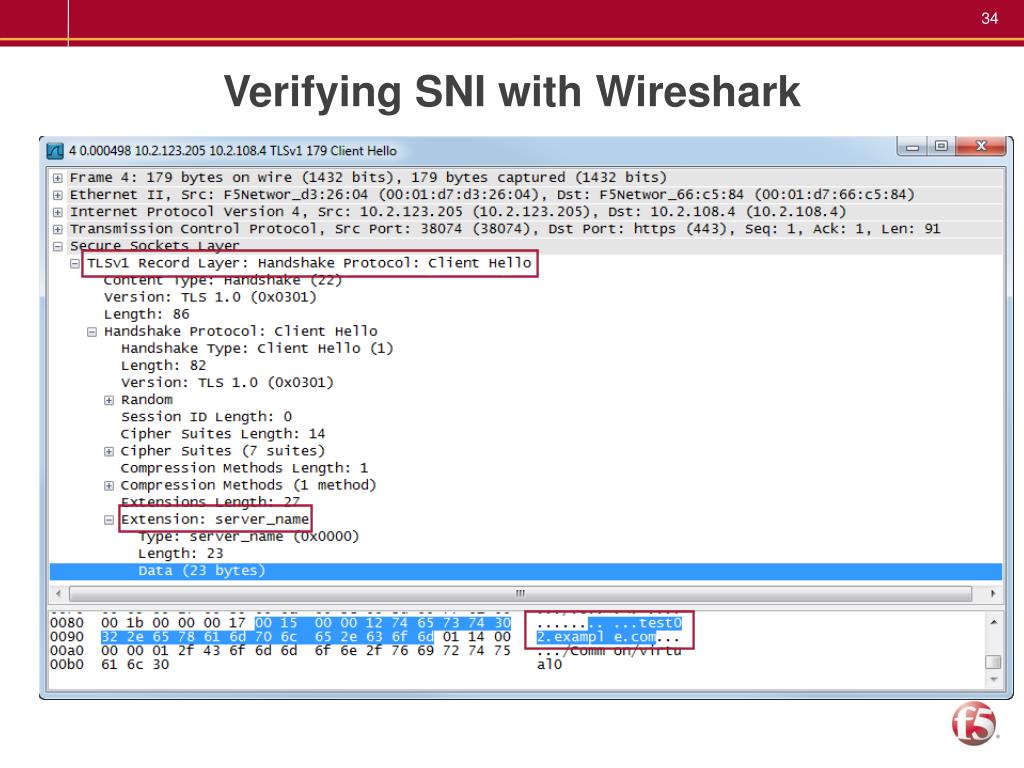Select Session ID Length: 0 row
This screenshot has width=1024, height=768.
click(206, 417)
